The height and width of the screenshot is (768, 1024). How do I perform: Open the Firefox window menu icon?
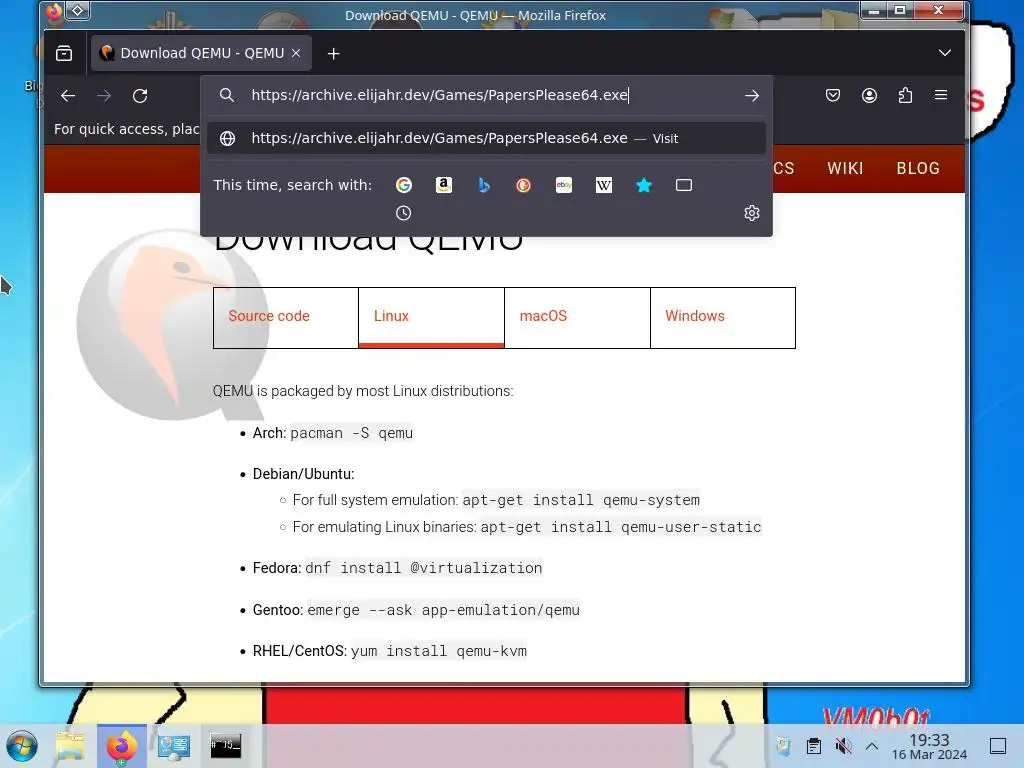pyautogui.click(x=54, y=12)
